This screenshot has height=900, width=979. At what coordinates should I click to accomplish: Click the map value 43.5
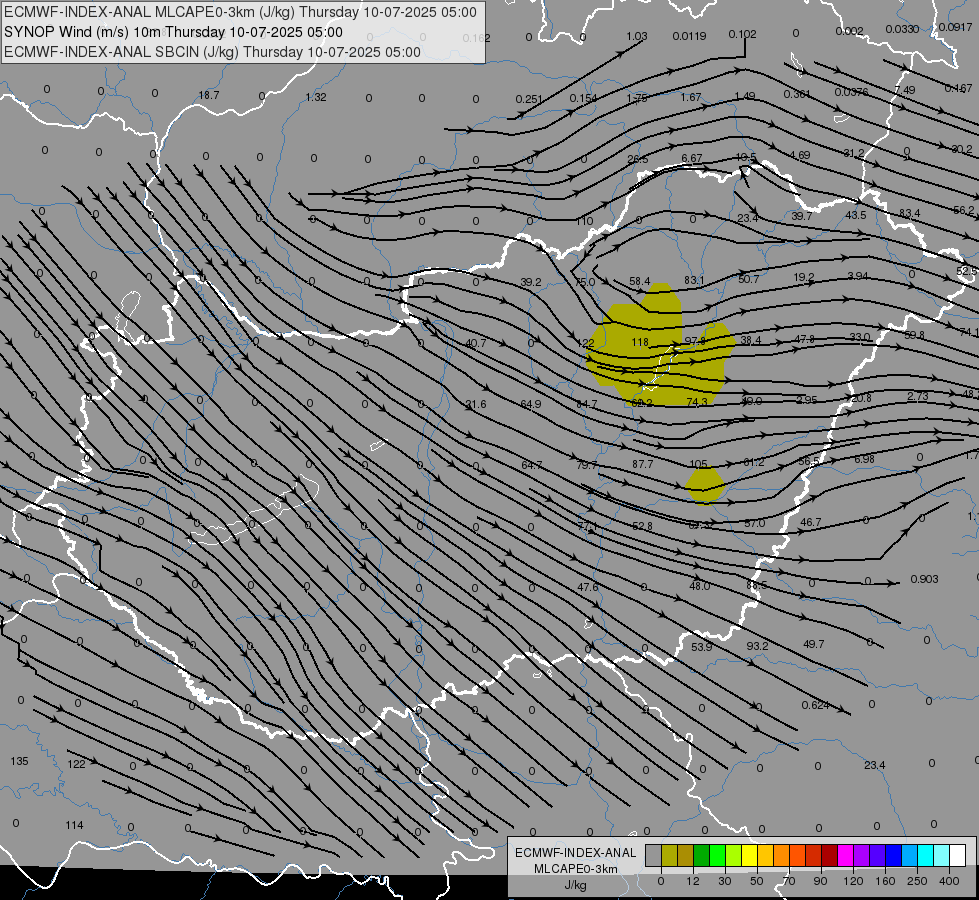[855, 215]
